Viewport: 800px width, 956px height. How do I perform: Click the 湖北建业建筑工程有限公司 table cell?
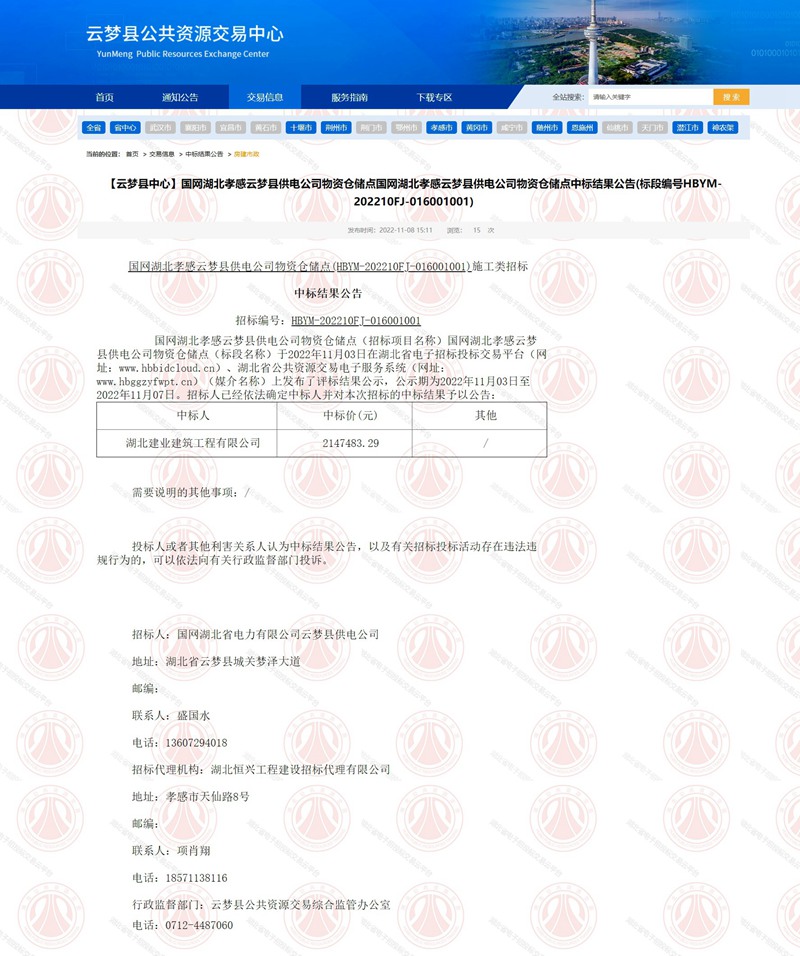[187, 443]
